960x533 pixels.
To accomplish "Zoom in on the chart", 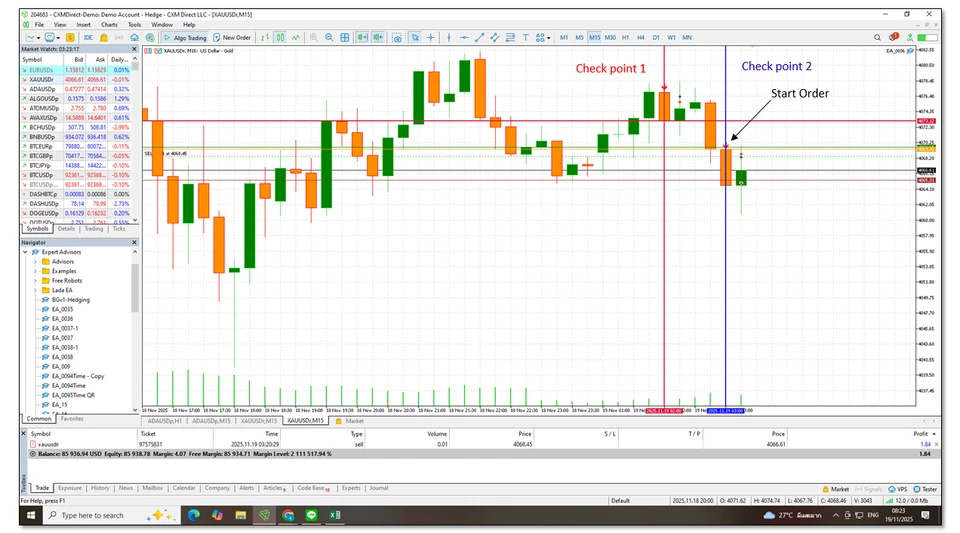I will (313, 37).
